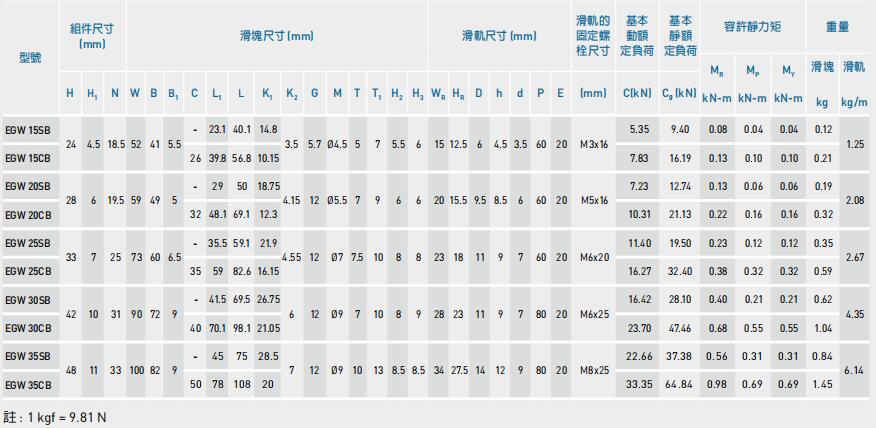Click the EGW 35CB model name
This screenshot has height=428, width=876.
point(28,383)
